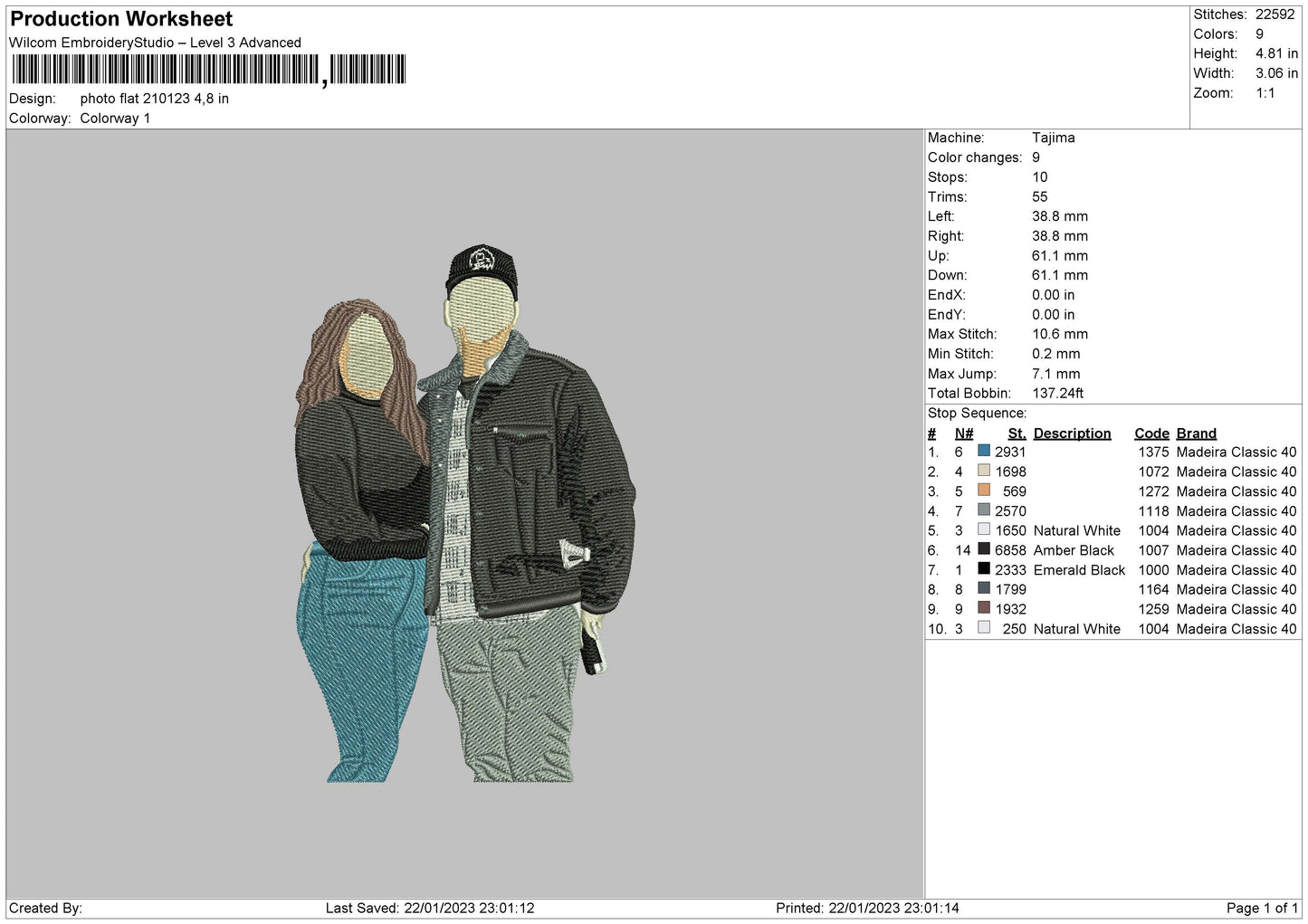Select design name 'photo flat 210123 4,8 in'

pyautogui.click(x=155, y=99)
